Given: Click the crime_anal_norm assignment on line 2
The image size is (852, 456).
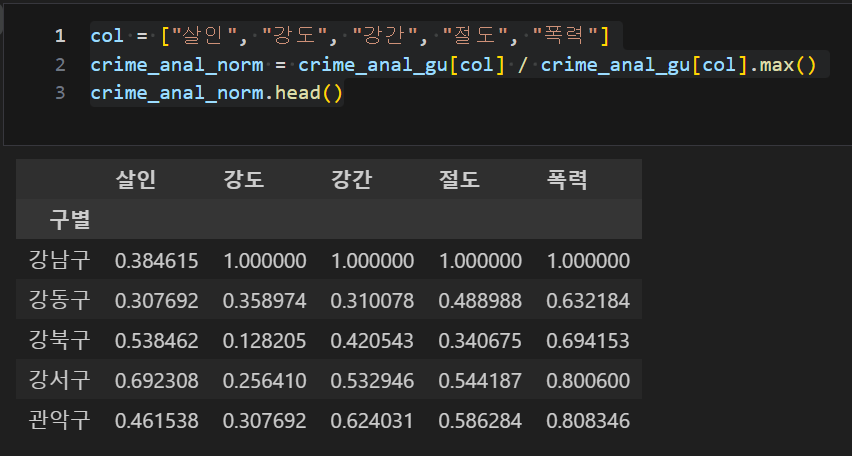Looking at the screenshot, I should tap(177, 65).
